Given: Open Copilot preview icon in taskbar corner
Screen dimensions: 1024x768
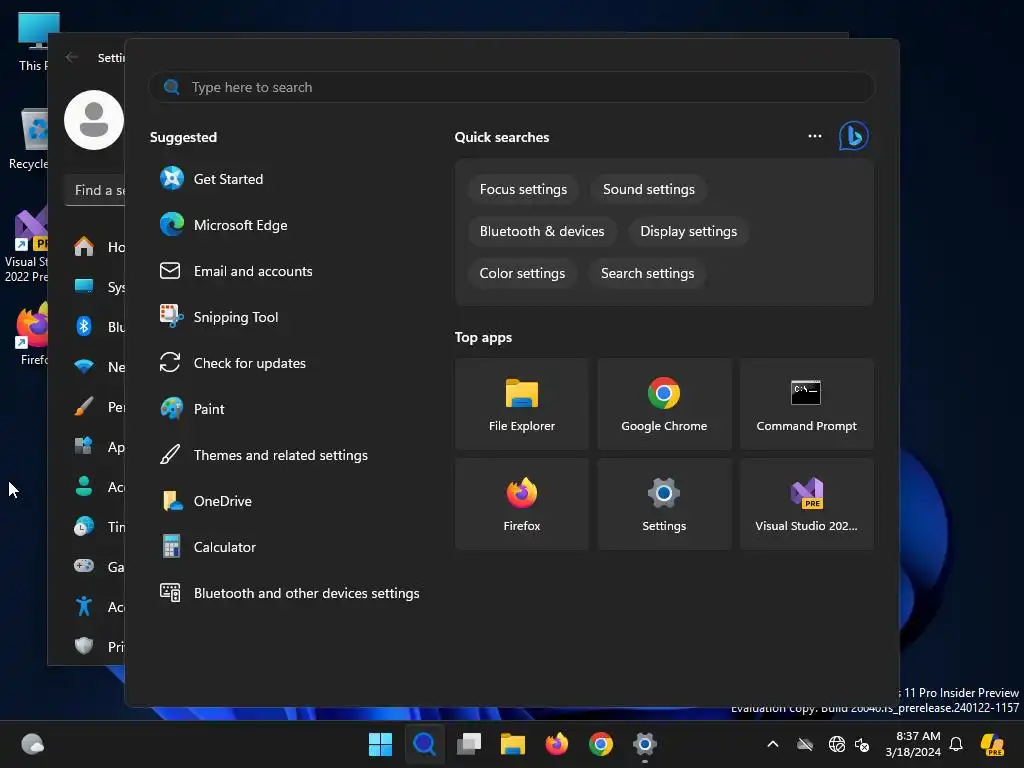Looking at the screenshot, I should (x=993, y=744).
